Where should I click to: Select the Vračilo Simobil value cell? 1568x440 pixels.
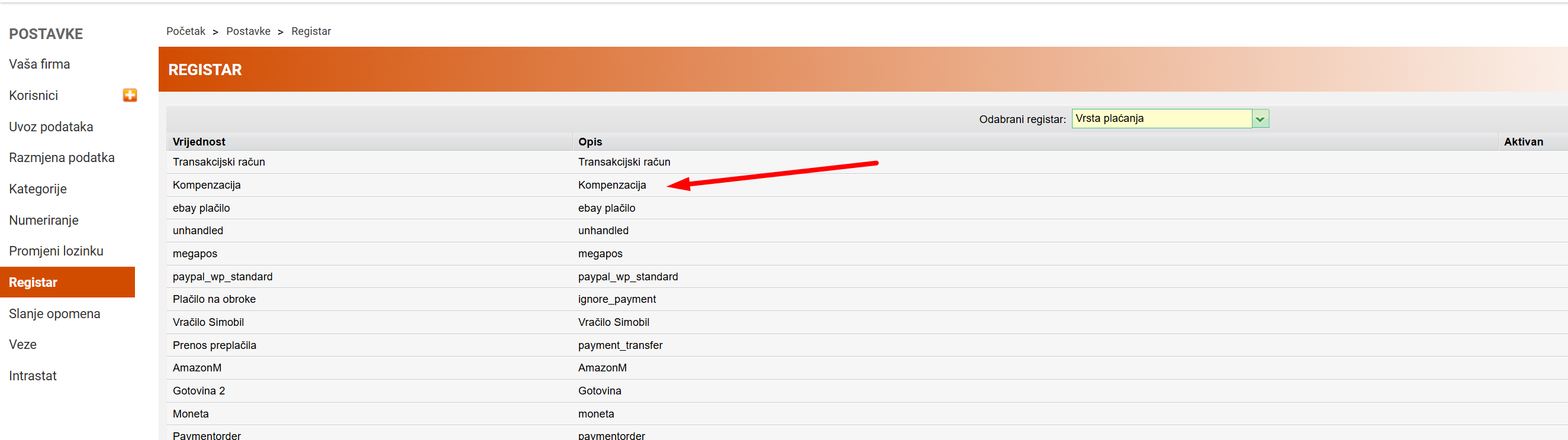208,322
